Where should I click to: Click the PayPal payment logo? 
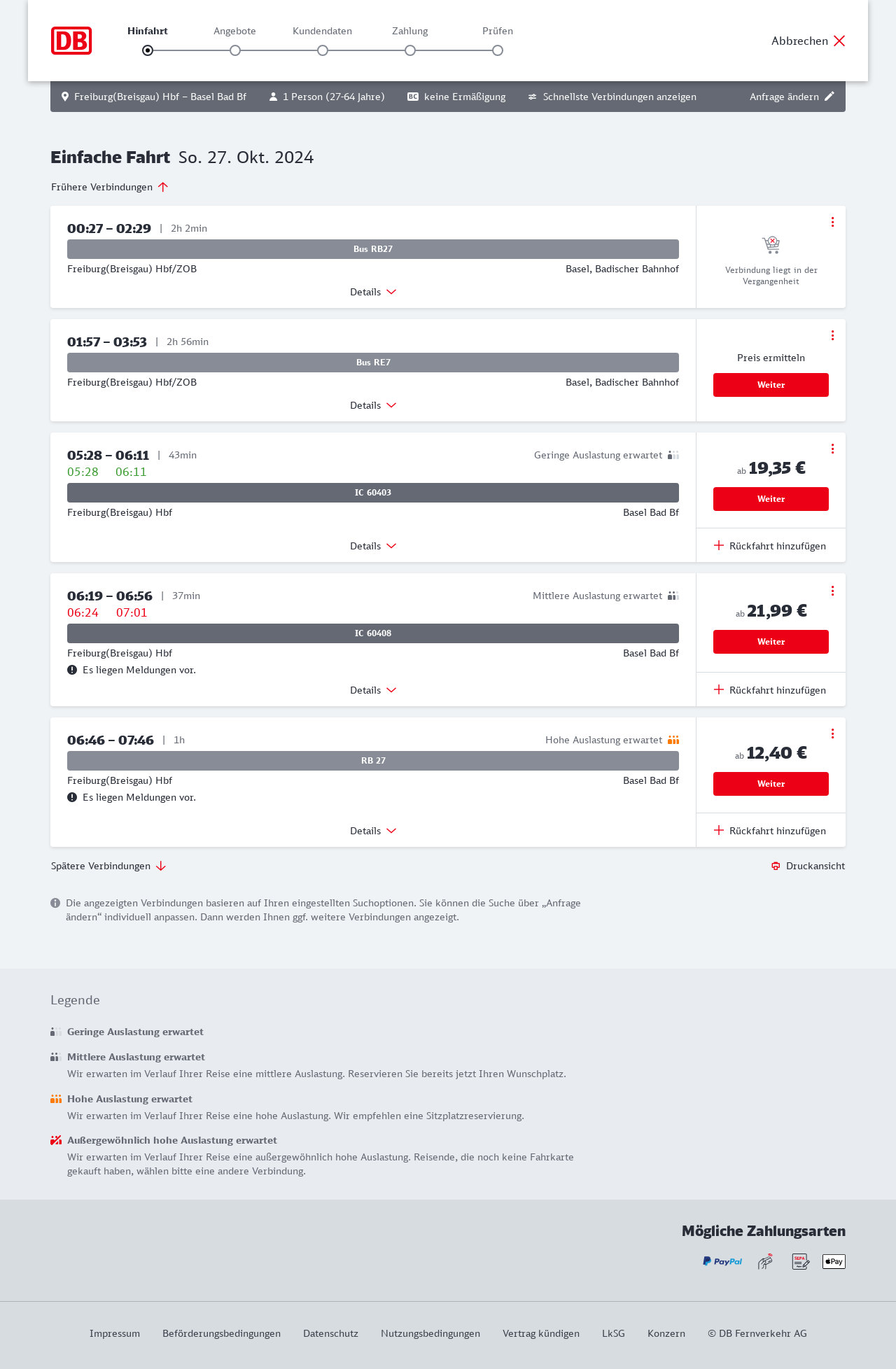(722, 1261)
